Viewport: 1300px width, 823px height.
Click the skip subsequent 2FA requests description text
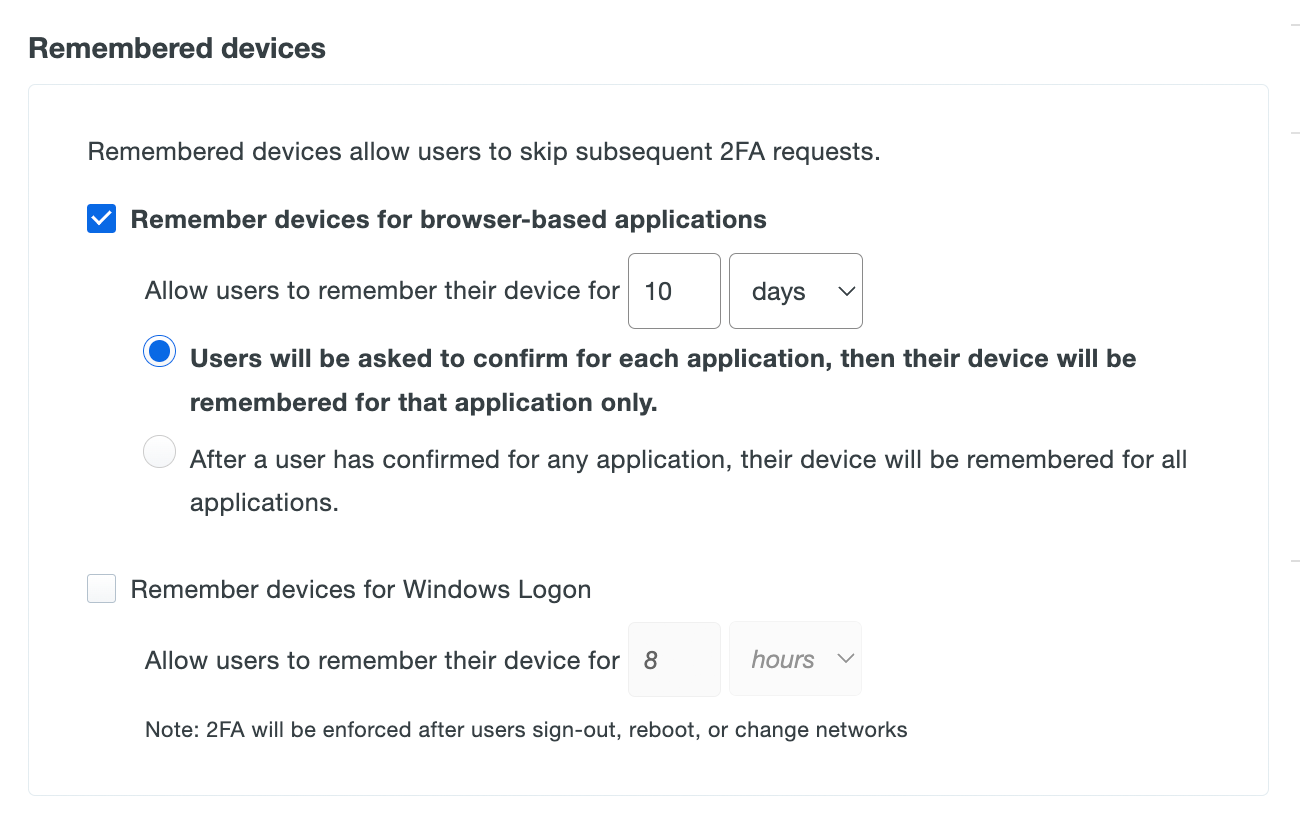[x=478, y=151]
